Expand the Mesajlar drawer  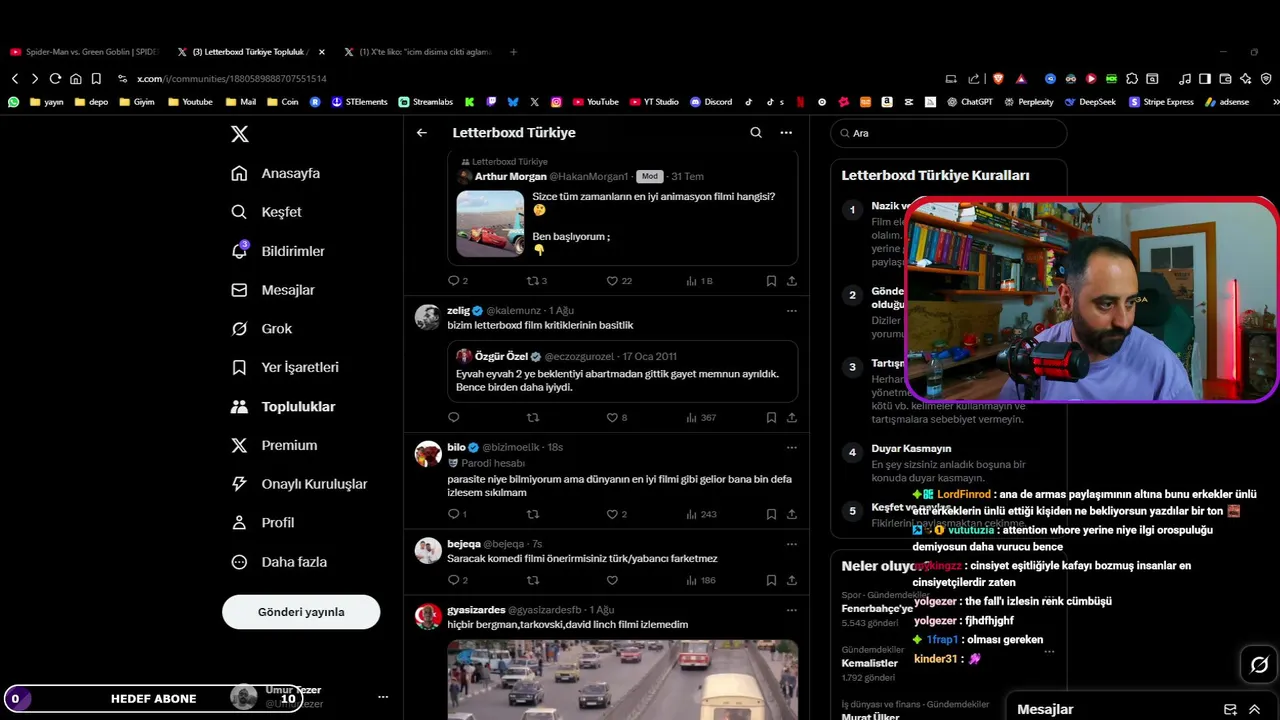(x=1254, y=709)
